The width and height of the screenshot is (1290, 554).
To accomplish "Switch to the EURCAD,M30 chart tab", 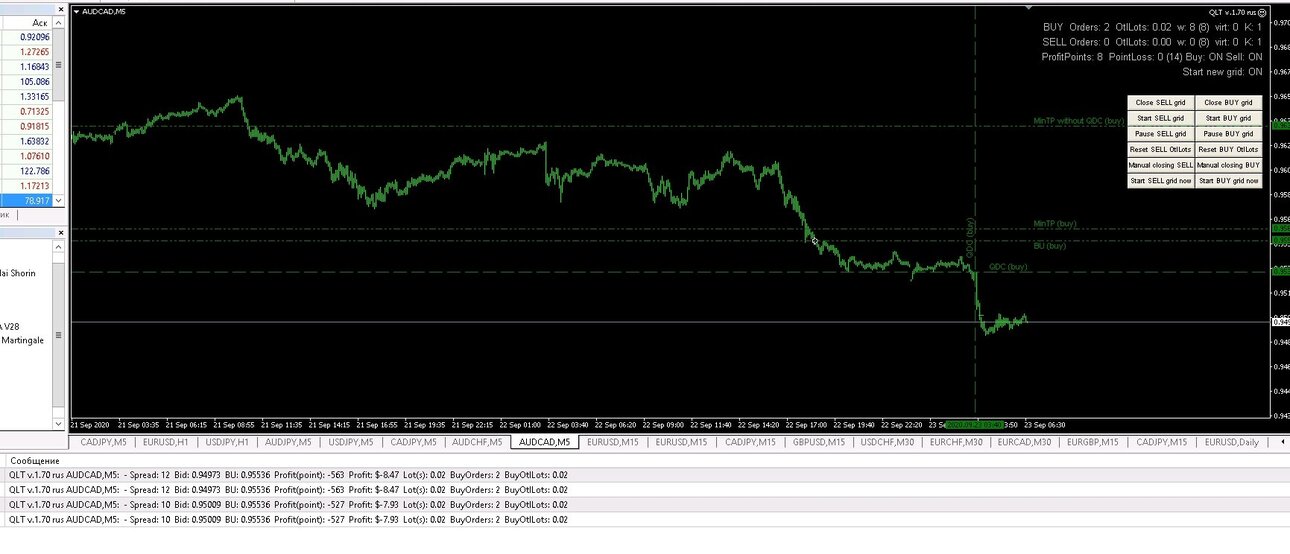I will coord(1025,442).
